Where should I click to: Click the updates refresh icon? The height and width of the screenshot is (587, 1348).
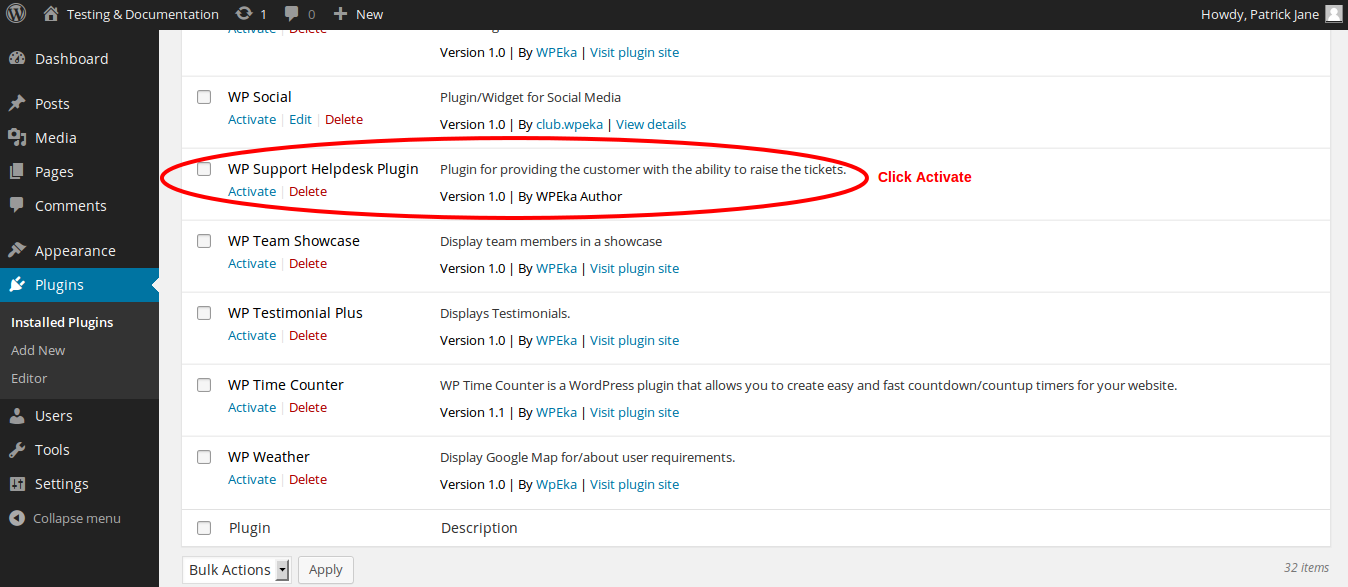243,14
